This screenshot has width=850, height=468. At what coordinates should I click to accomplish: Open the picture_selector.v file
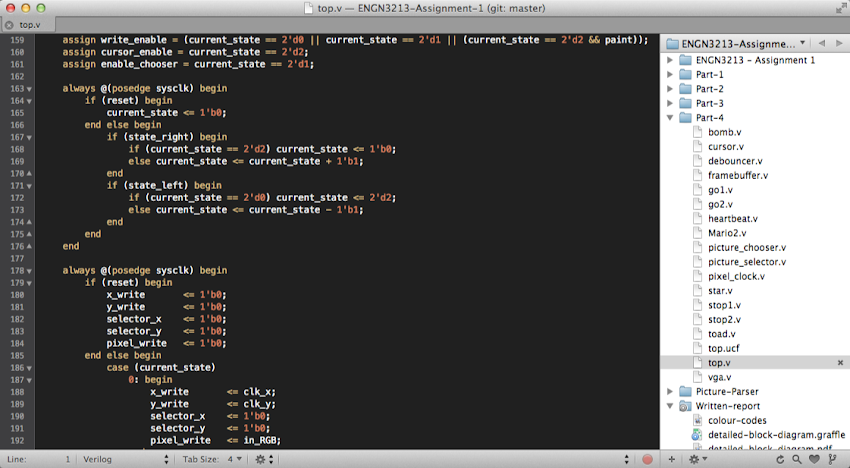click(746, 262)
